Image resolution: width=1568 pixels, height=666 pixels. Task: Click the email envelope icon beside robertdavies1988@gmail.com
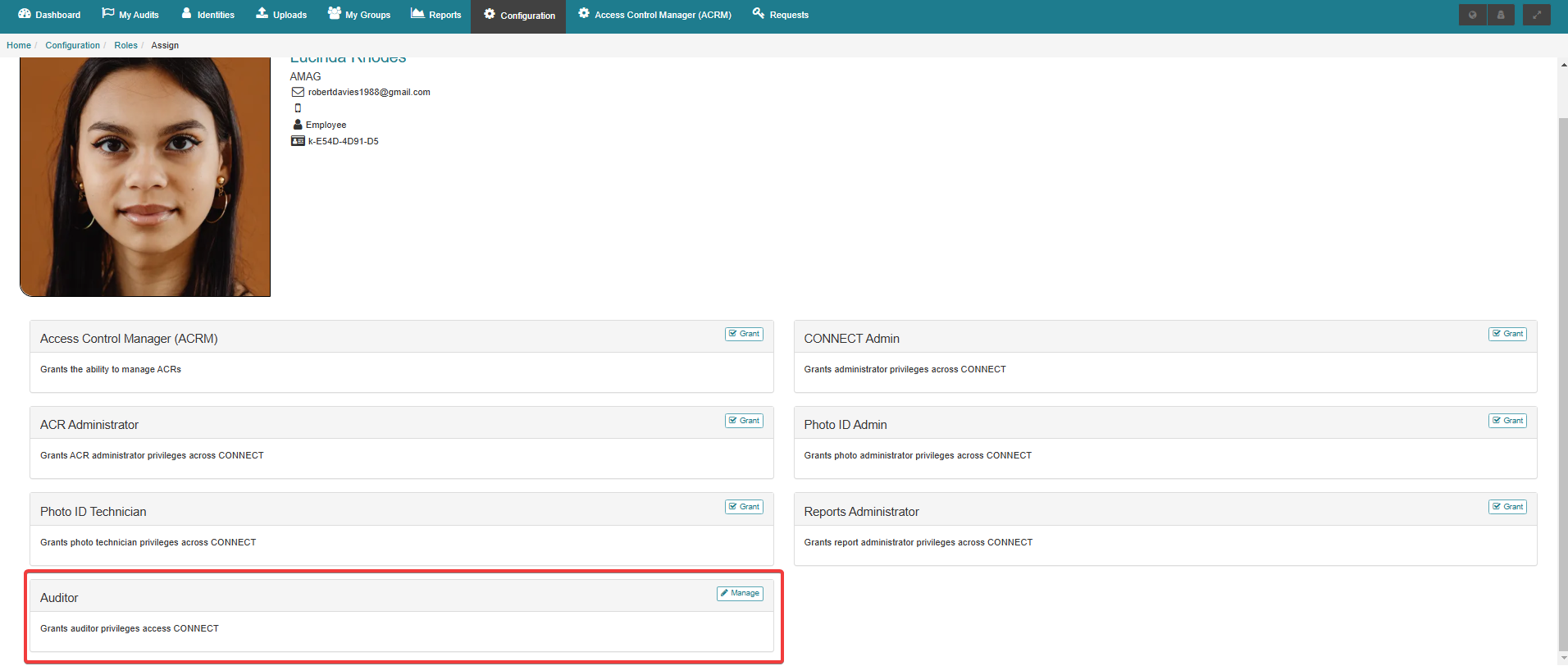coord(298,92)
